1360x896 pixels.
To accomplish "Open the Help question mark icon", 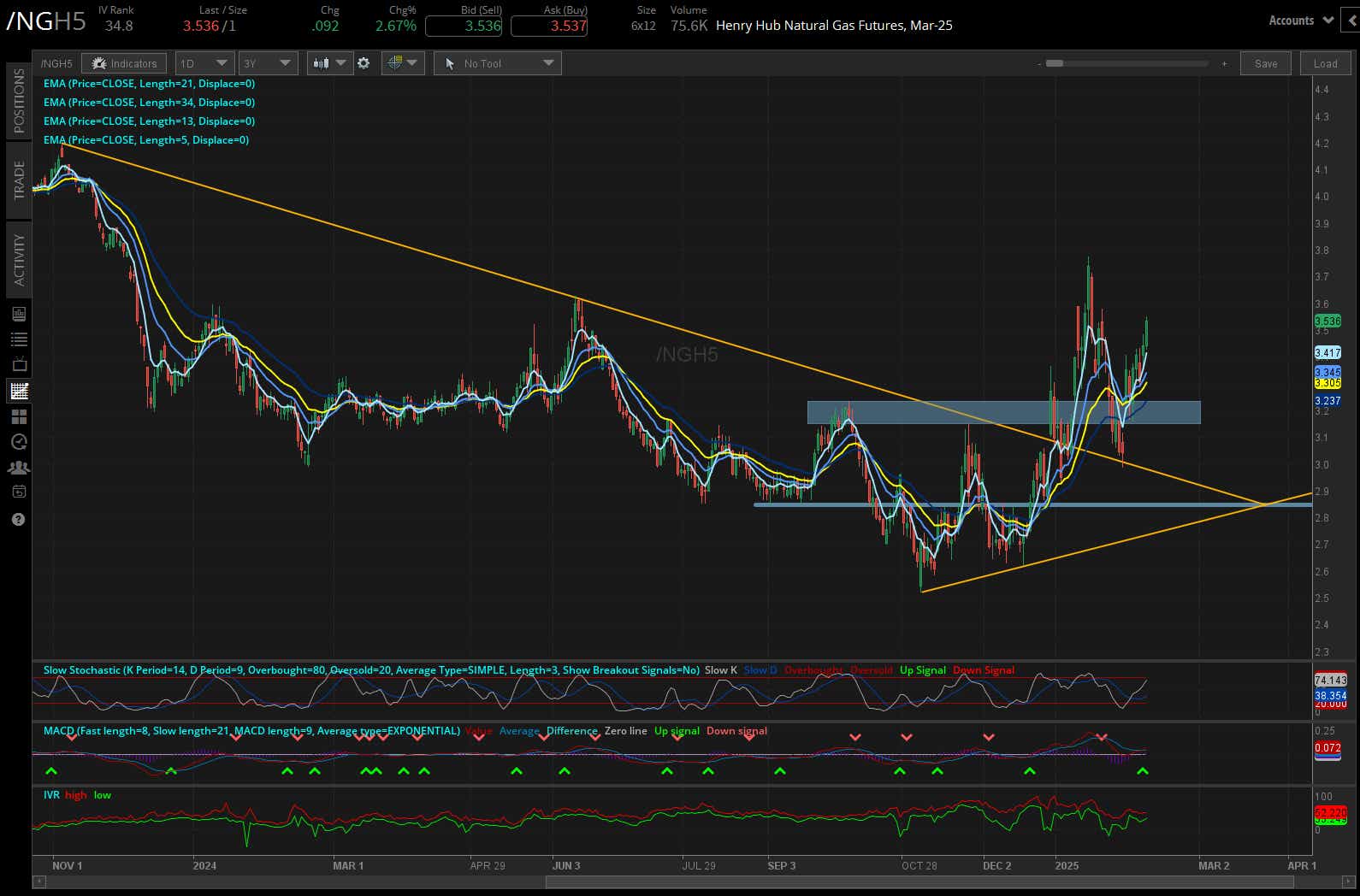I will click(x=19, y=519).
